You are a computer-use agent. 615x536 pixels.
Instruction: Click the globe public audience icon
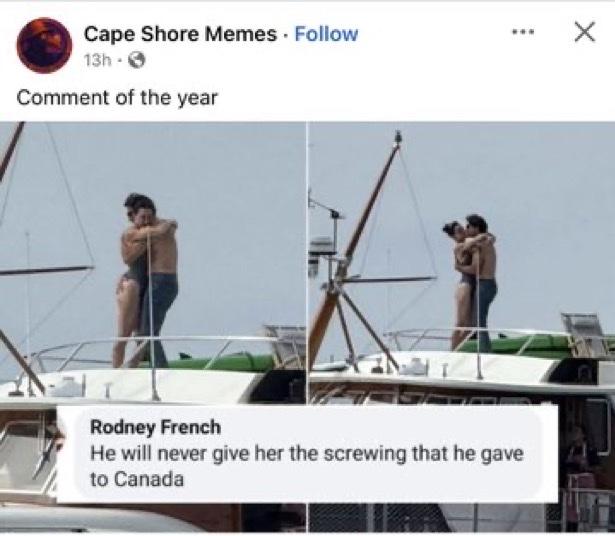(138, 60)
